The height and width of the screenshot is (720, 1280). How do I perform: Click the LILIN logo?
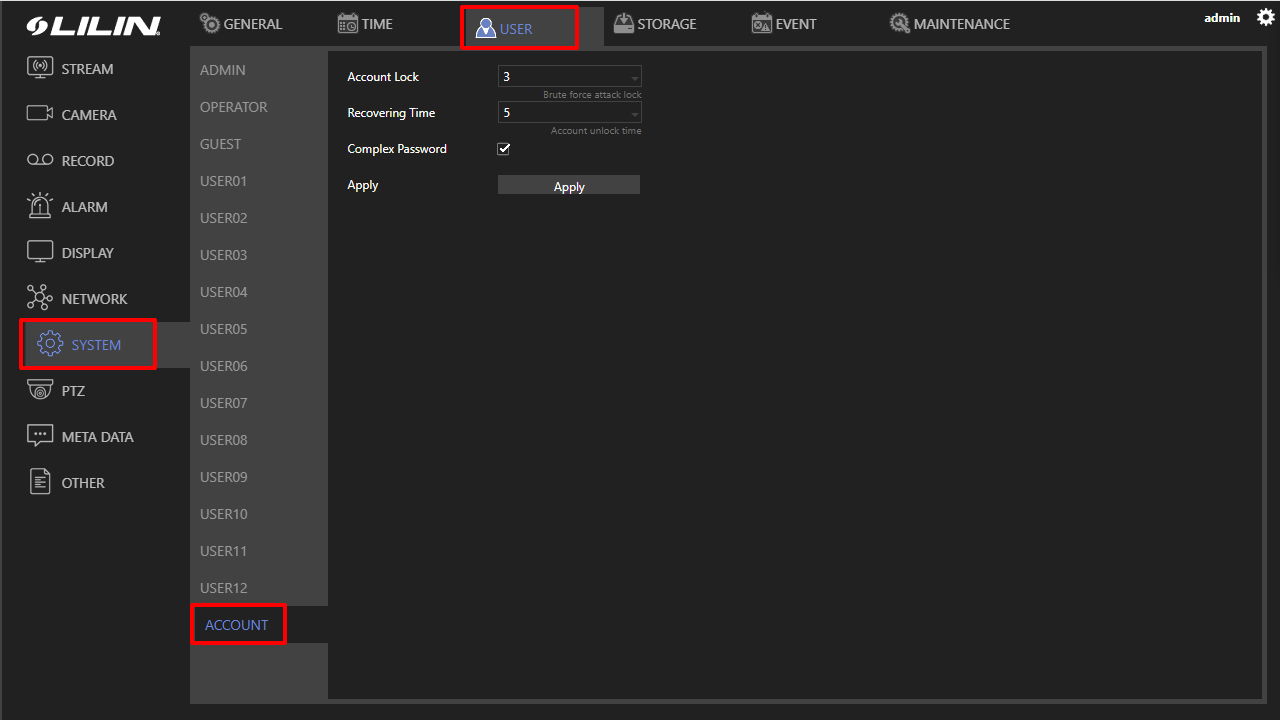click(94, 26)
